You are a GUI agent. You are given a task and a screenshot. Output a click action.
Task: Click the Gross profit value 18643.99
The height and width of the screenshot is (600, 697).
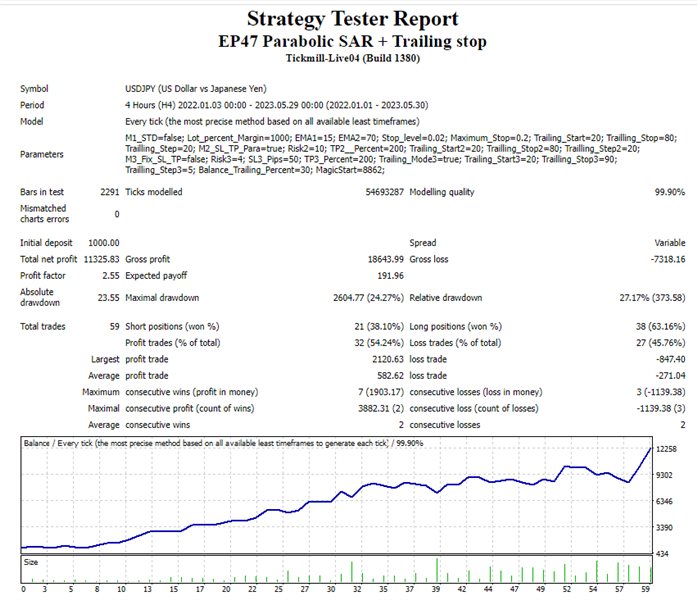[385, 259]
